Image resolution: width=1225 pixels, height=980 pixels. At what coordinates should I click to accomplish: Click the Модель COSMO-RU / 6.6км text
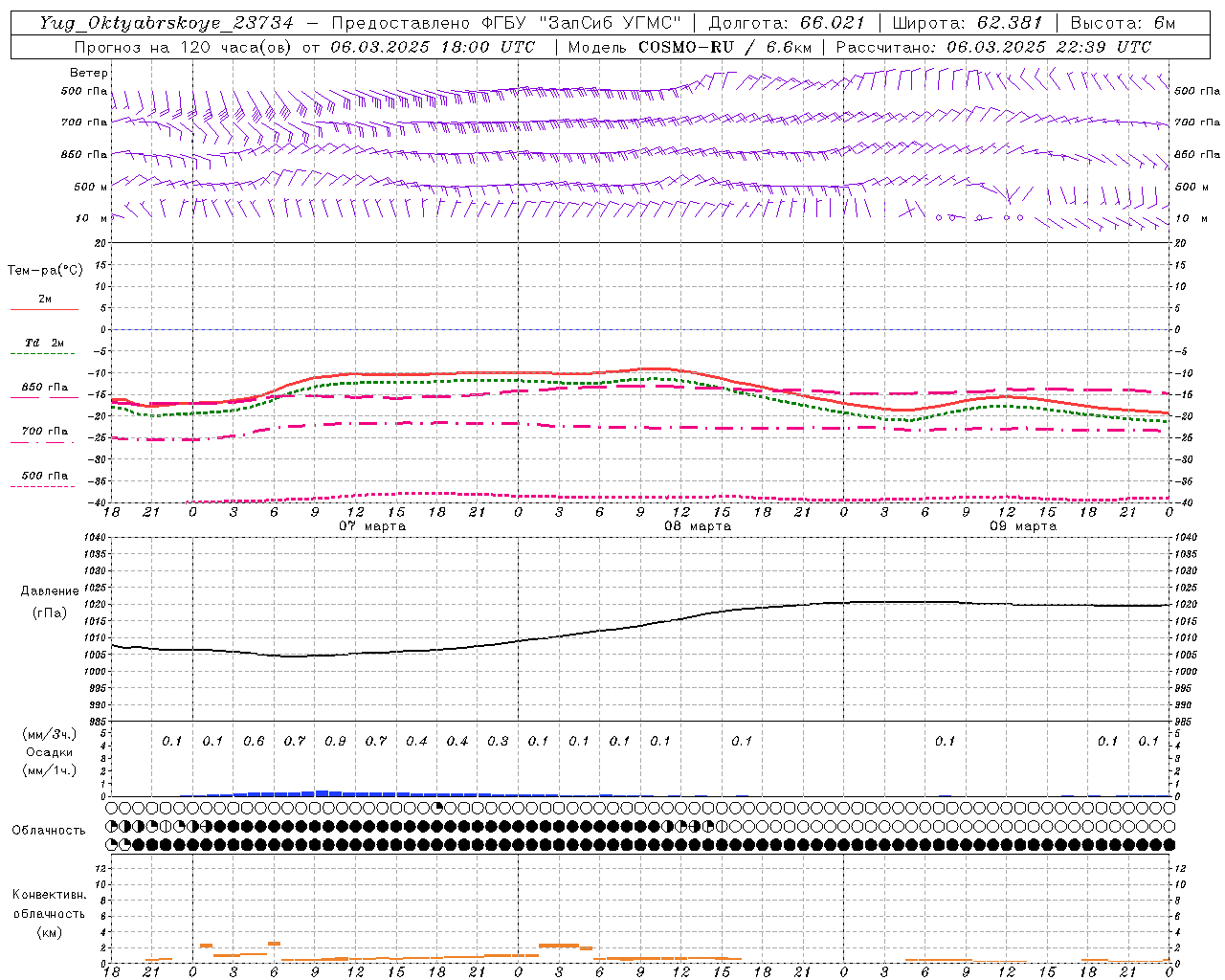pos(689,47)
